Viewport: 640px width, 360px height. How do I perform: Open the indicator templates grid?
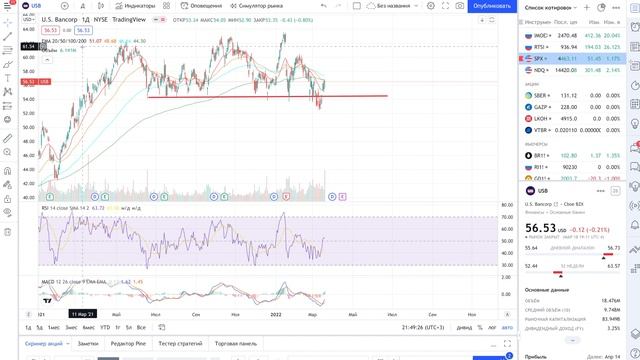(167, 6)
